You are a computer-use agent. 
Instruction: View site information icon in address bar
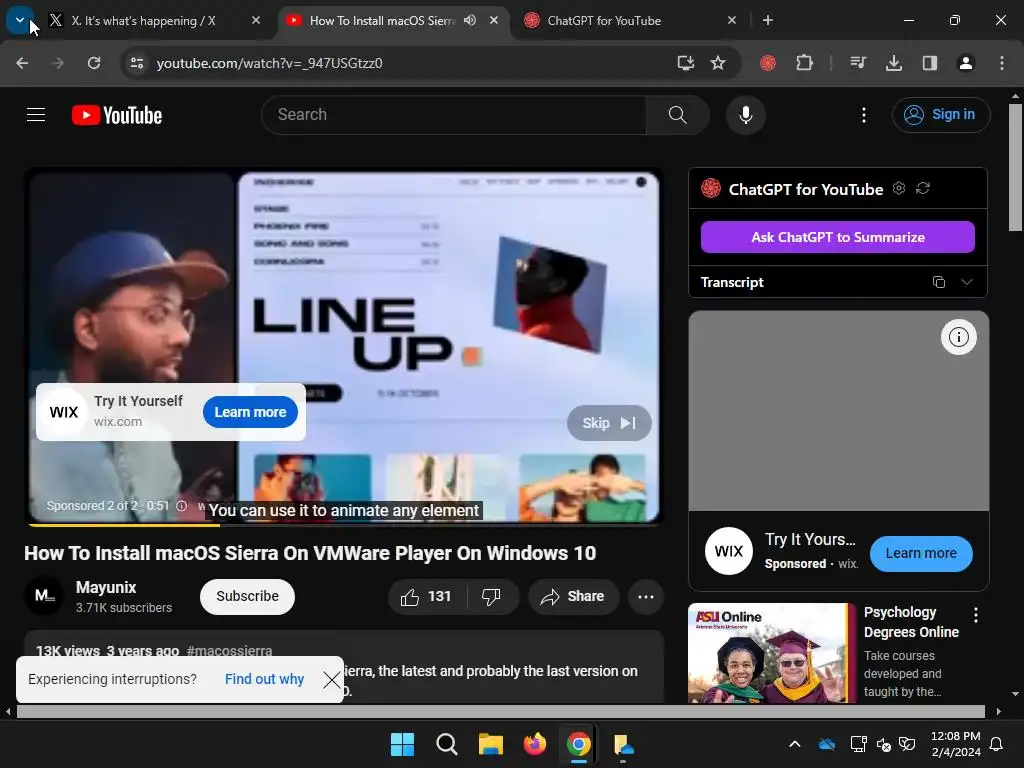[137, 63]
